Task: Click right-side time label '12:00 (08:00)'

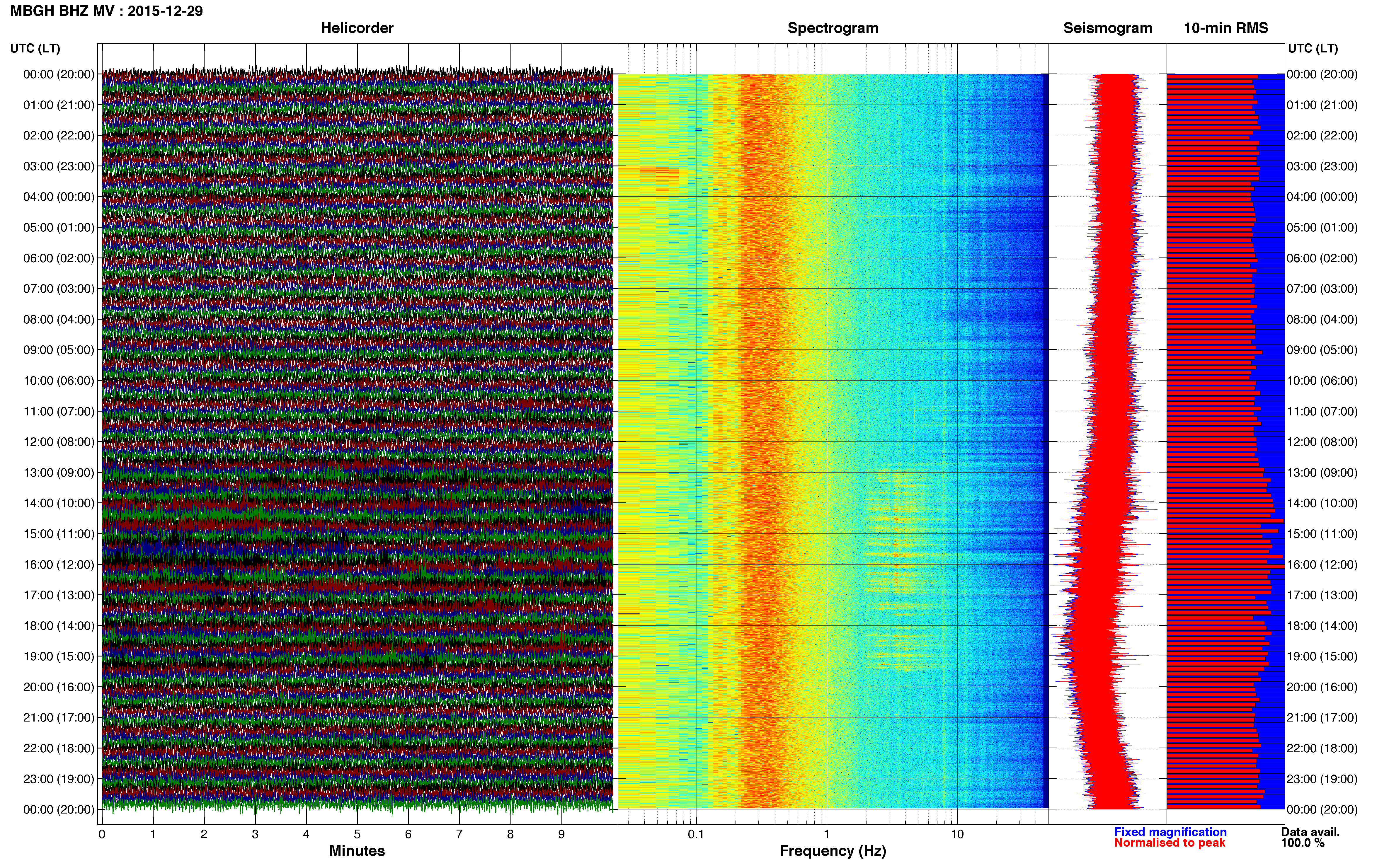Action: [1322, 442]
